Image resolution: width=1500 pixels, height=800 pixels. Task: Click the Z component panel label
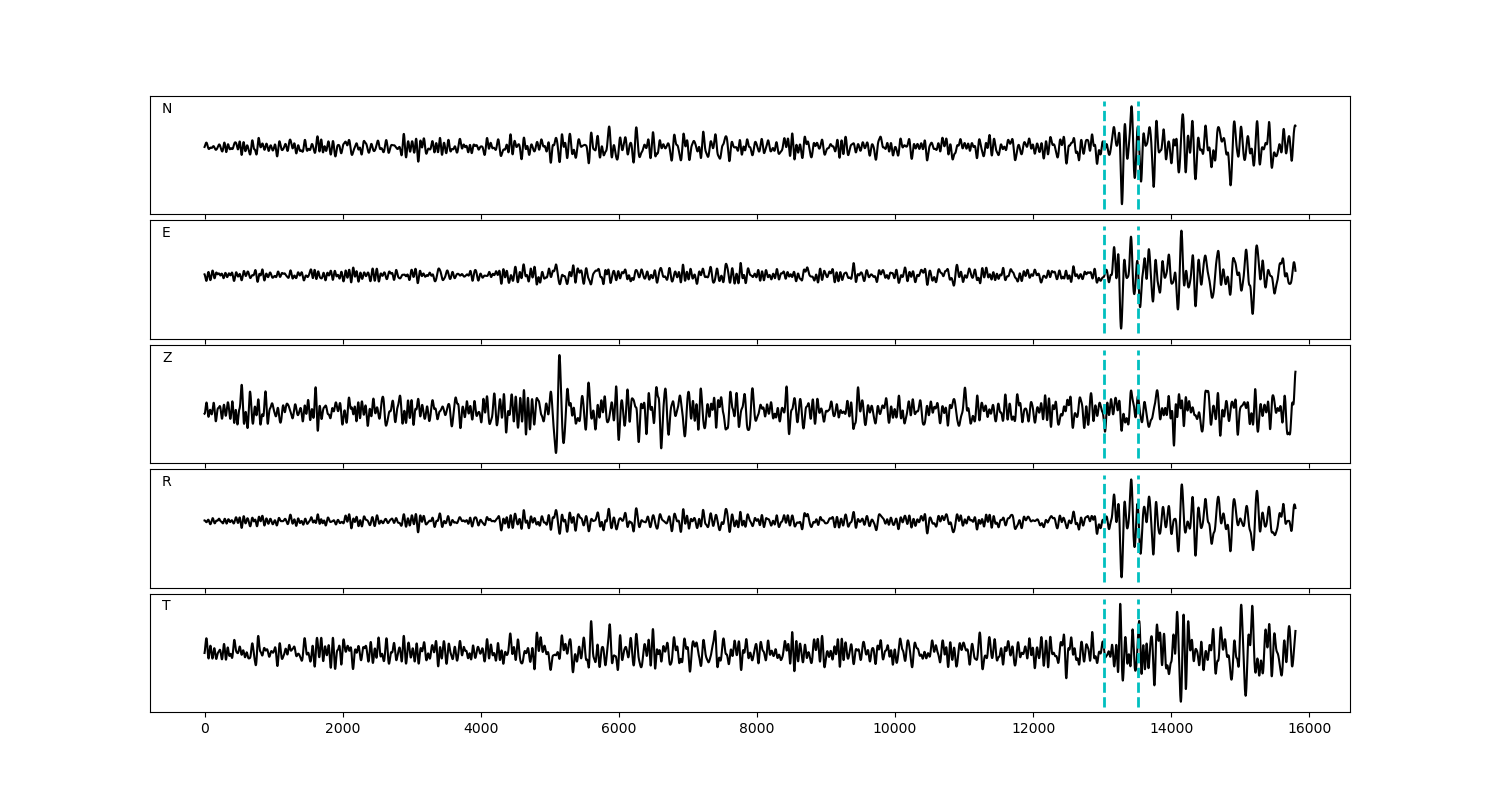tap(167, 358)
